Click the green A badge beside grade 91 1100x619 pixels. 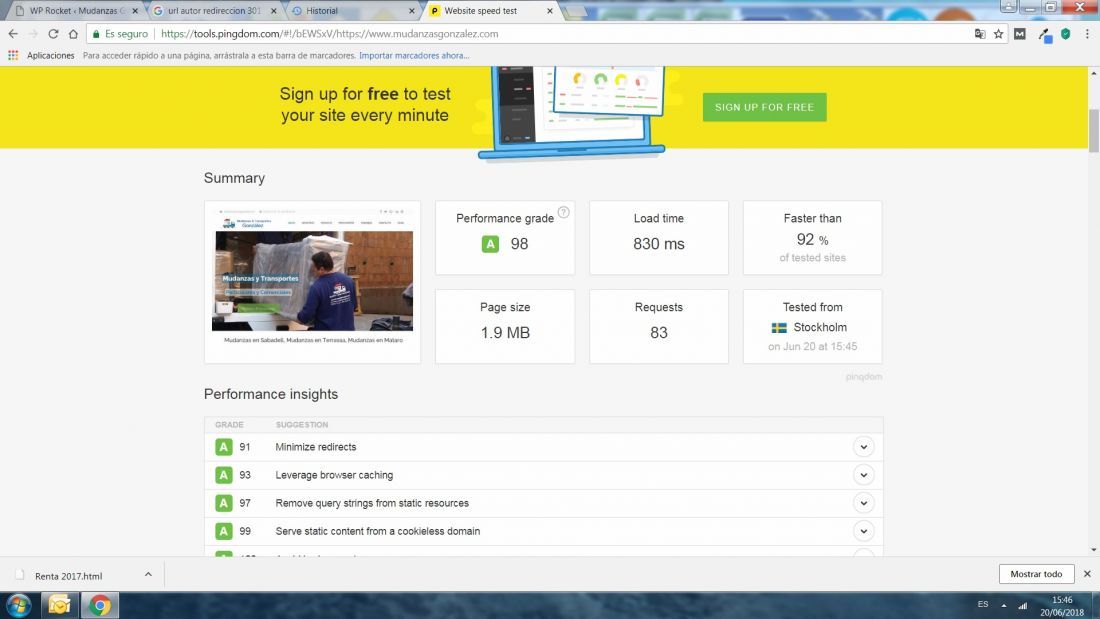tap(224, 447)
